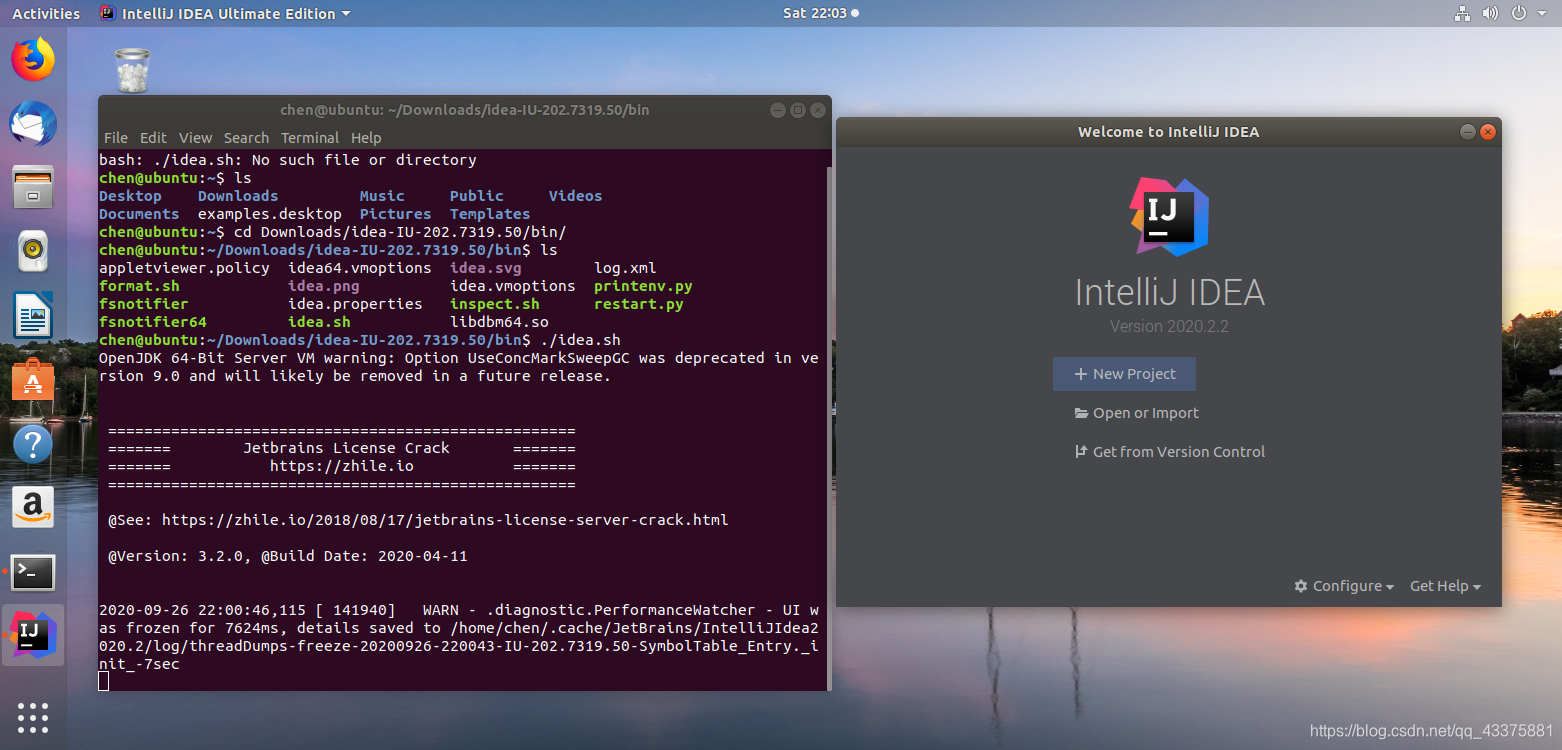The height and width of the screenshot is (750, 1562).
Task: Open the Amazon launcher in the dock
Action: 33,507
